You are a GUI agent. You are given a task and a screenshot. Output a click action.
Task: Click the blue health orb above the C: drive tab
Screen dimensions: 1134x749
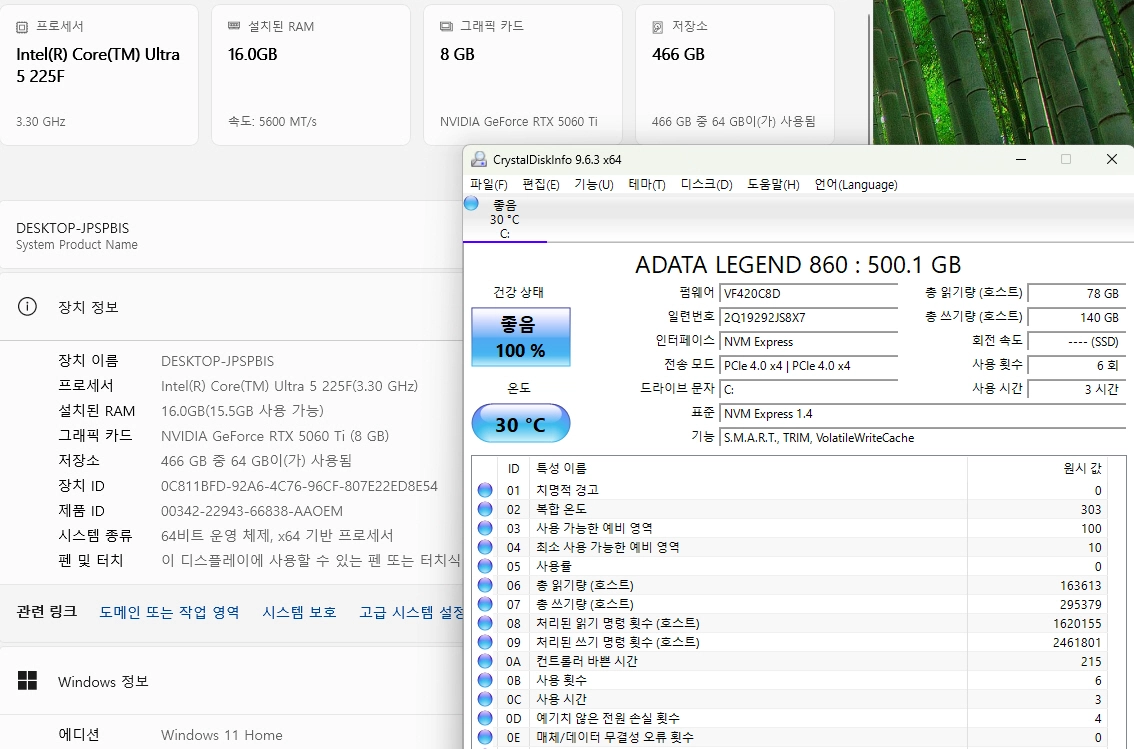[472, 204]
